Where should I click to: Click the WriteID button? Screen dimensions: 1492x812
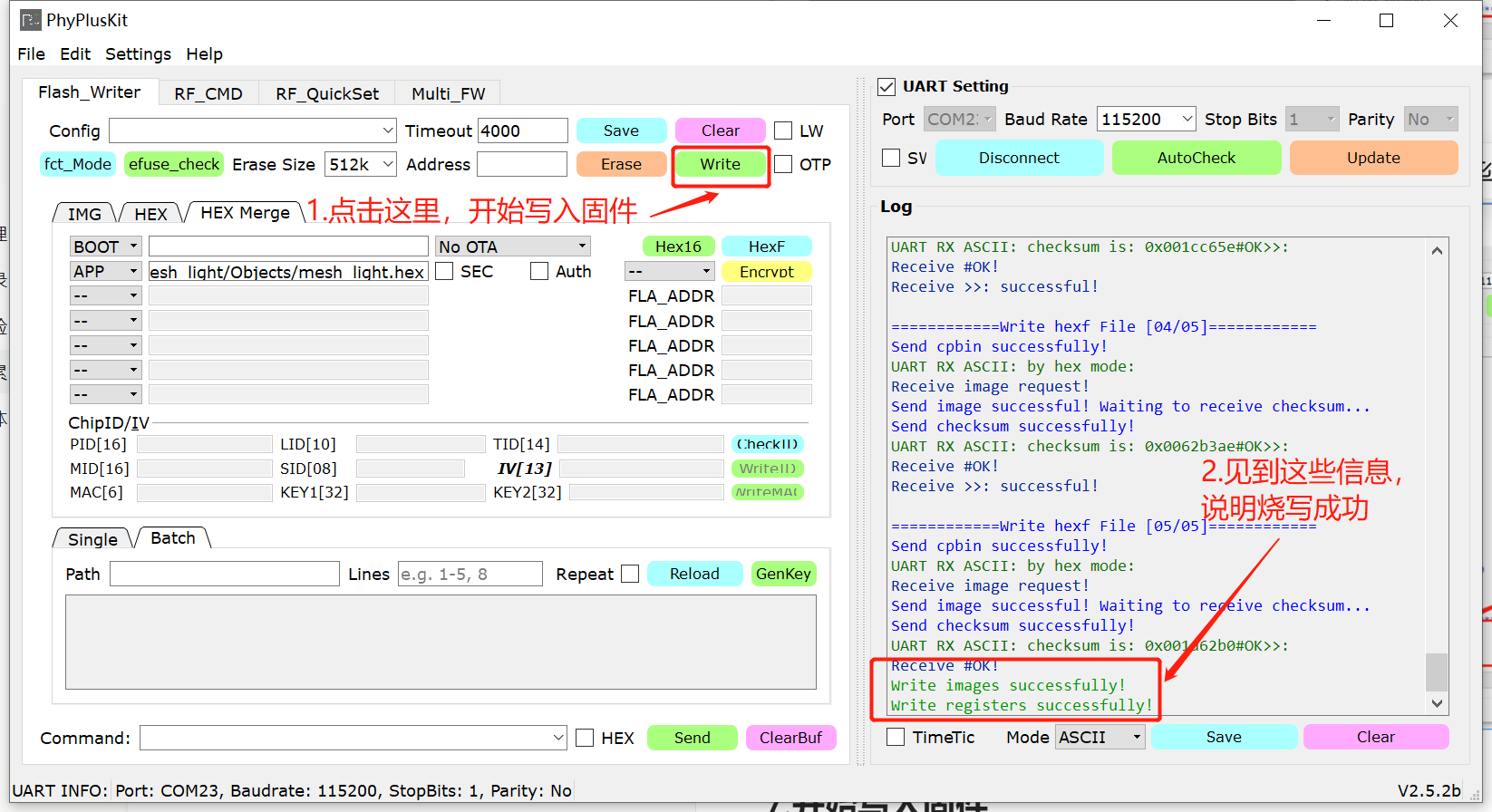pos(767,469)
